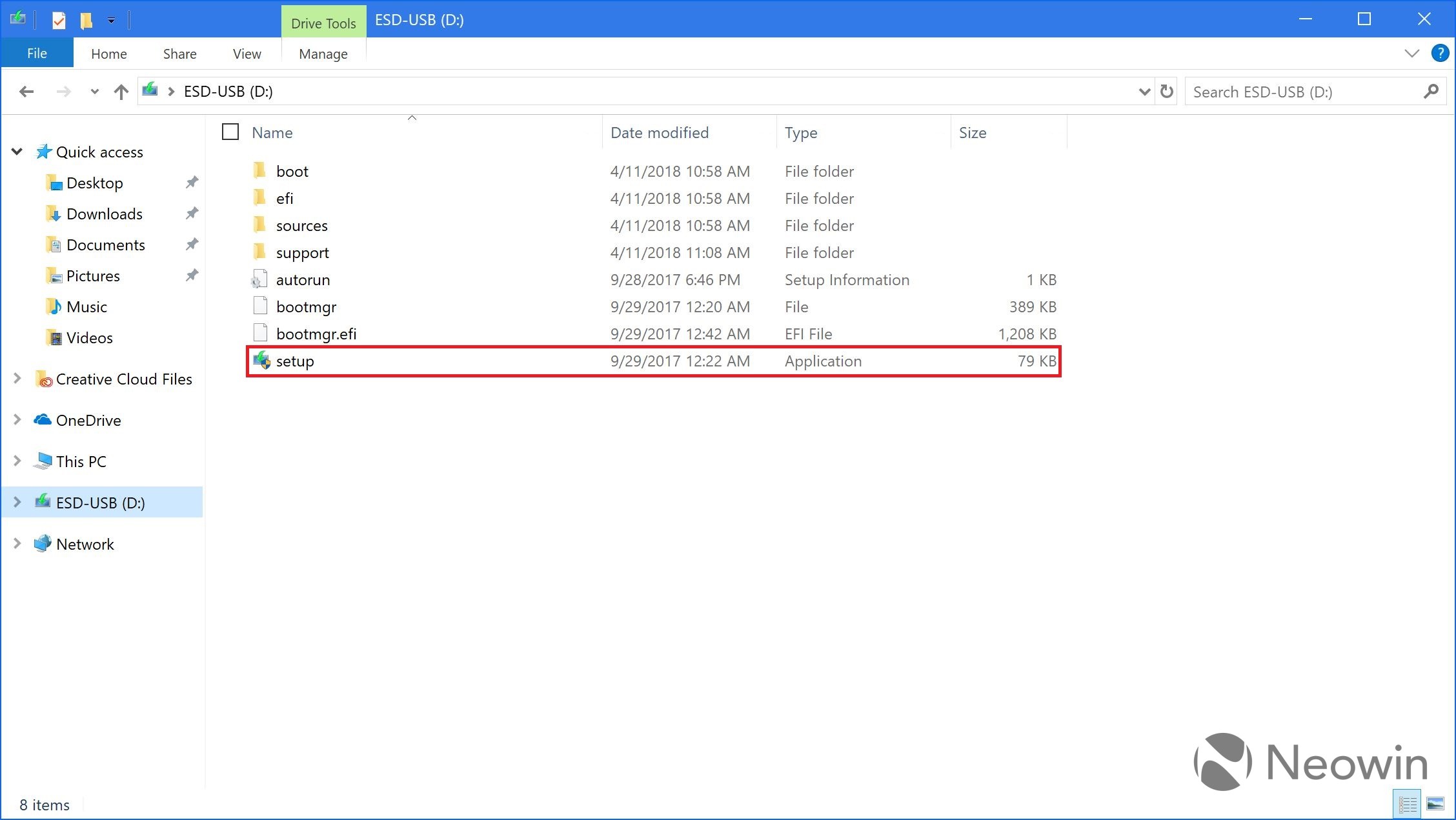
Task: Click the Up one level arrow
Action: coord(121,92)
